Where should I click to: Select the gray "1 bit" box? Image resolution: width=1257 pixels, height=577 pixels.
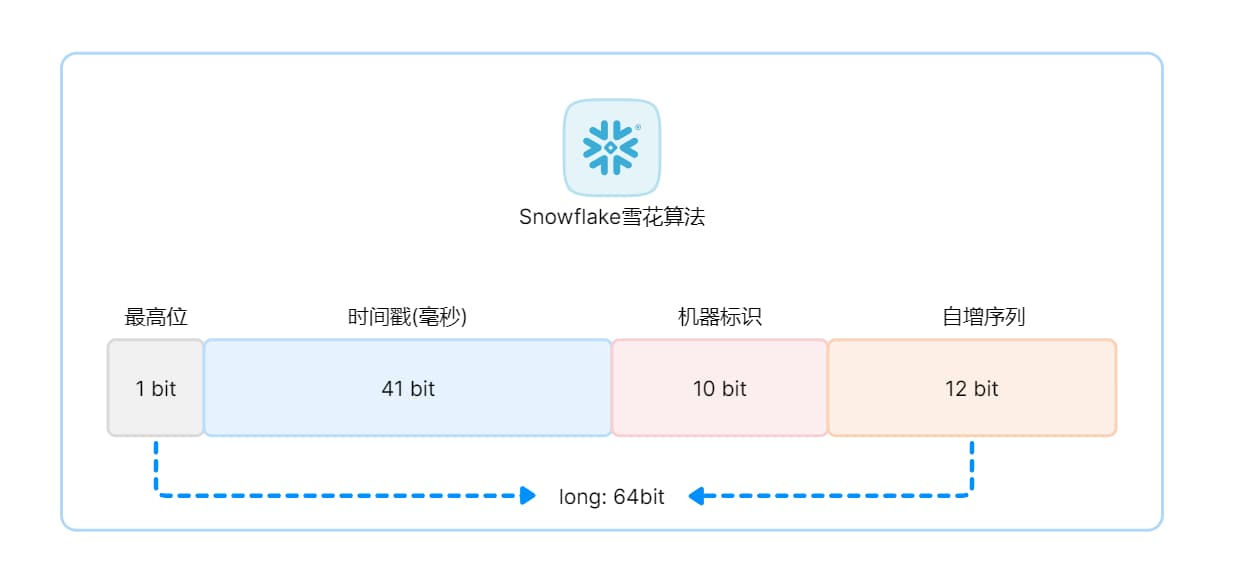click(x=156, y=388)
